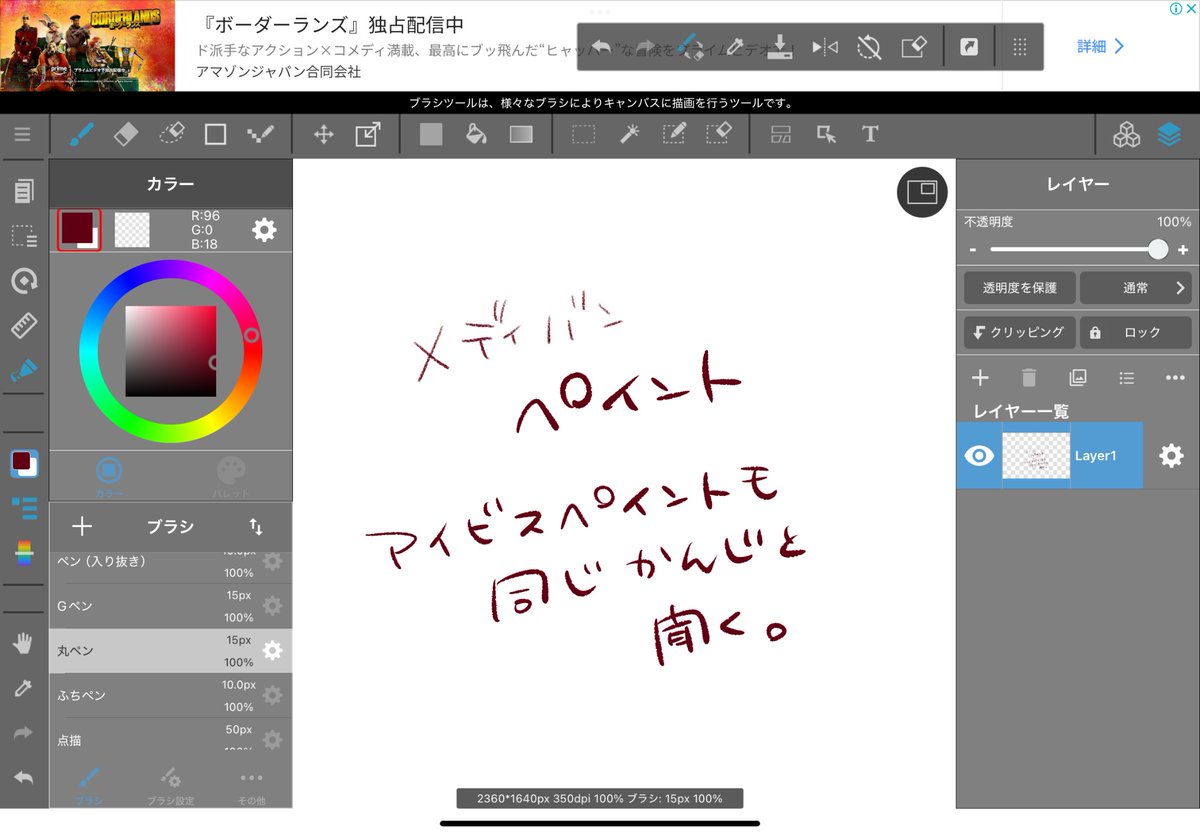Add a new layer with plus icon
The height and width of the screenshot is (834, 1200).
tap(980, 377)
